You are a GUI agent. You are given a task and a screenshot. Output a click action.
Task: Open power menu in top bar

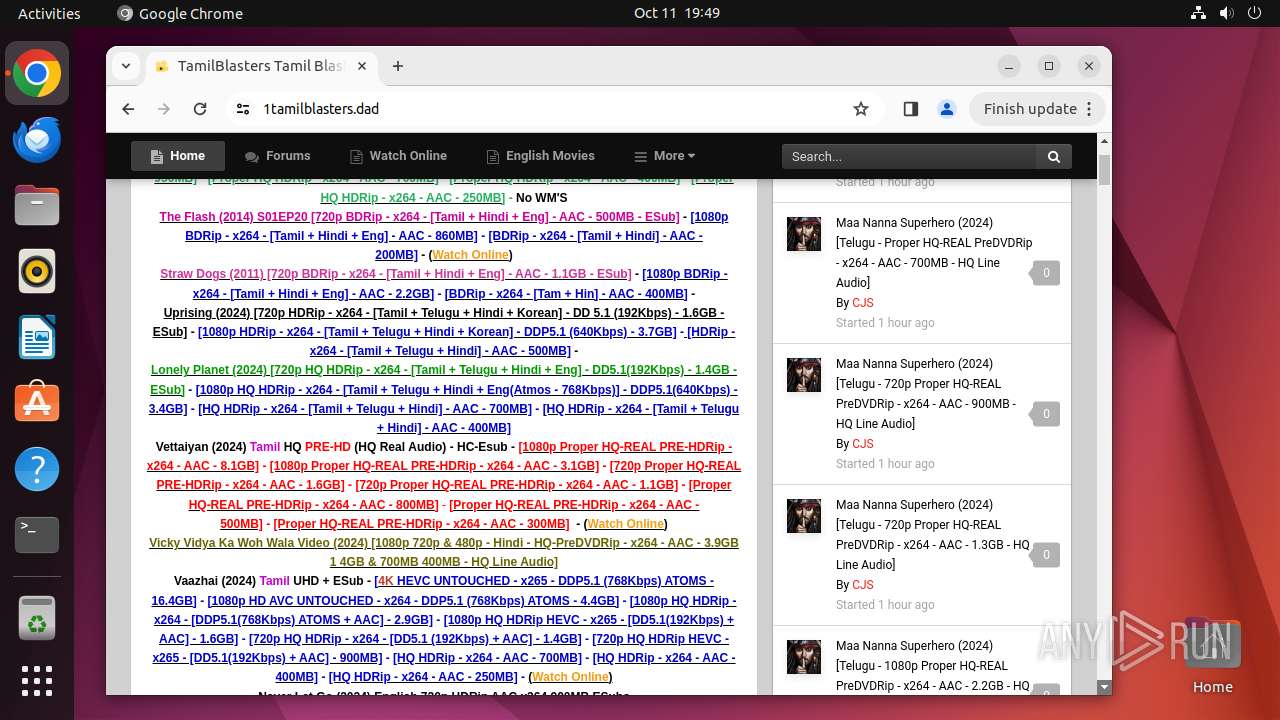click(1255, 13)
